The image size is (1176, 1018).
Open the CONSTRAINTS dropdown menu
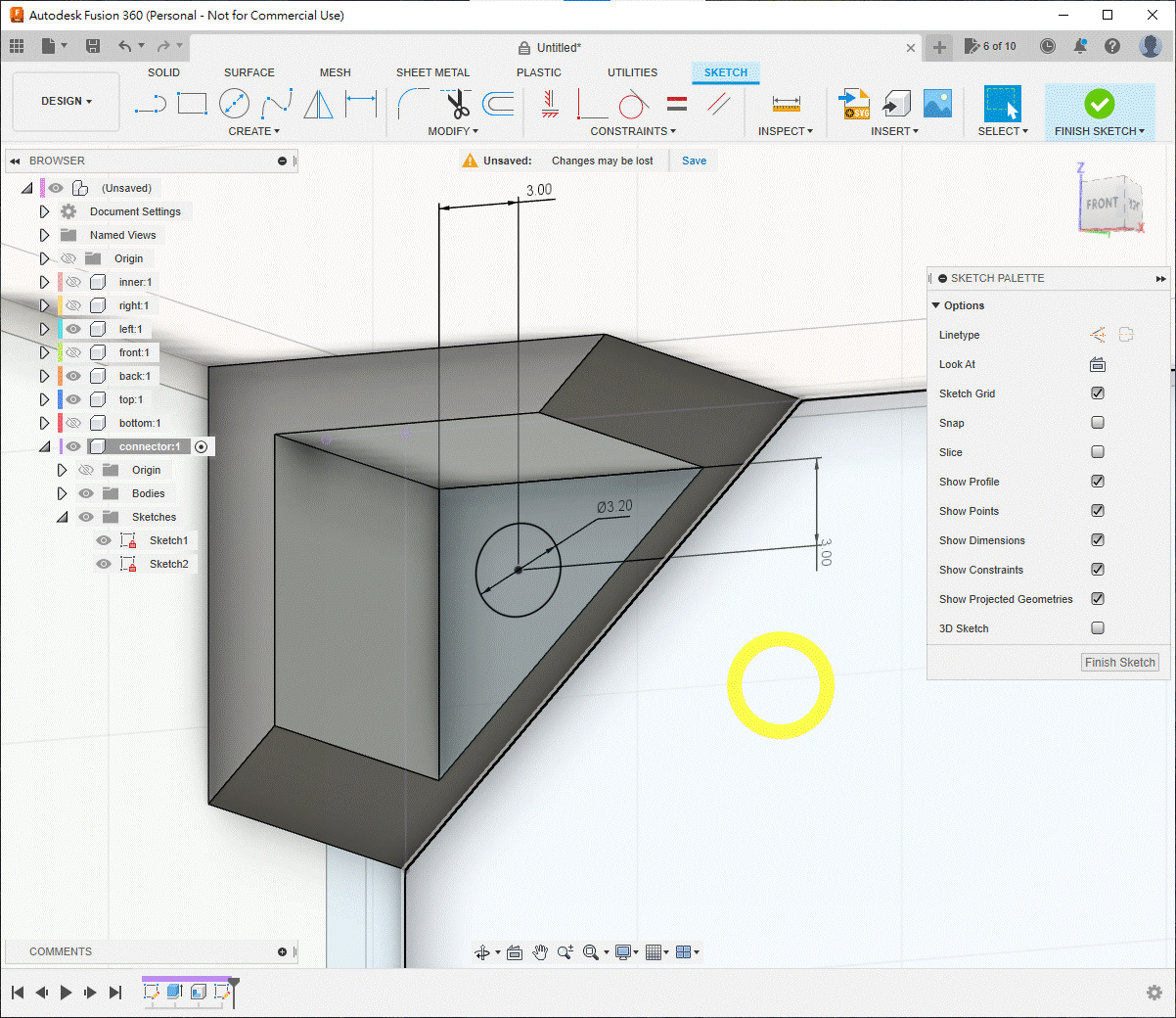tap(632, 131)
